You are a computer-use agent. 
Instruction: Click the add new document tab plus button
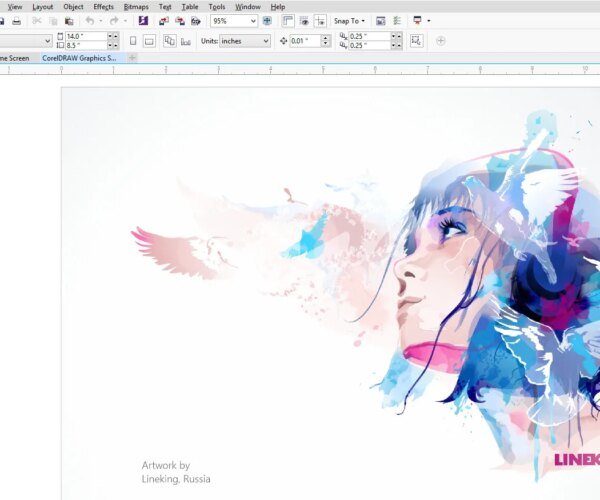tap(132, 58)
